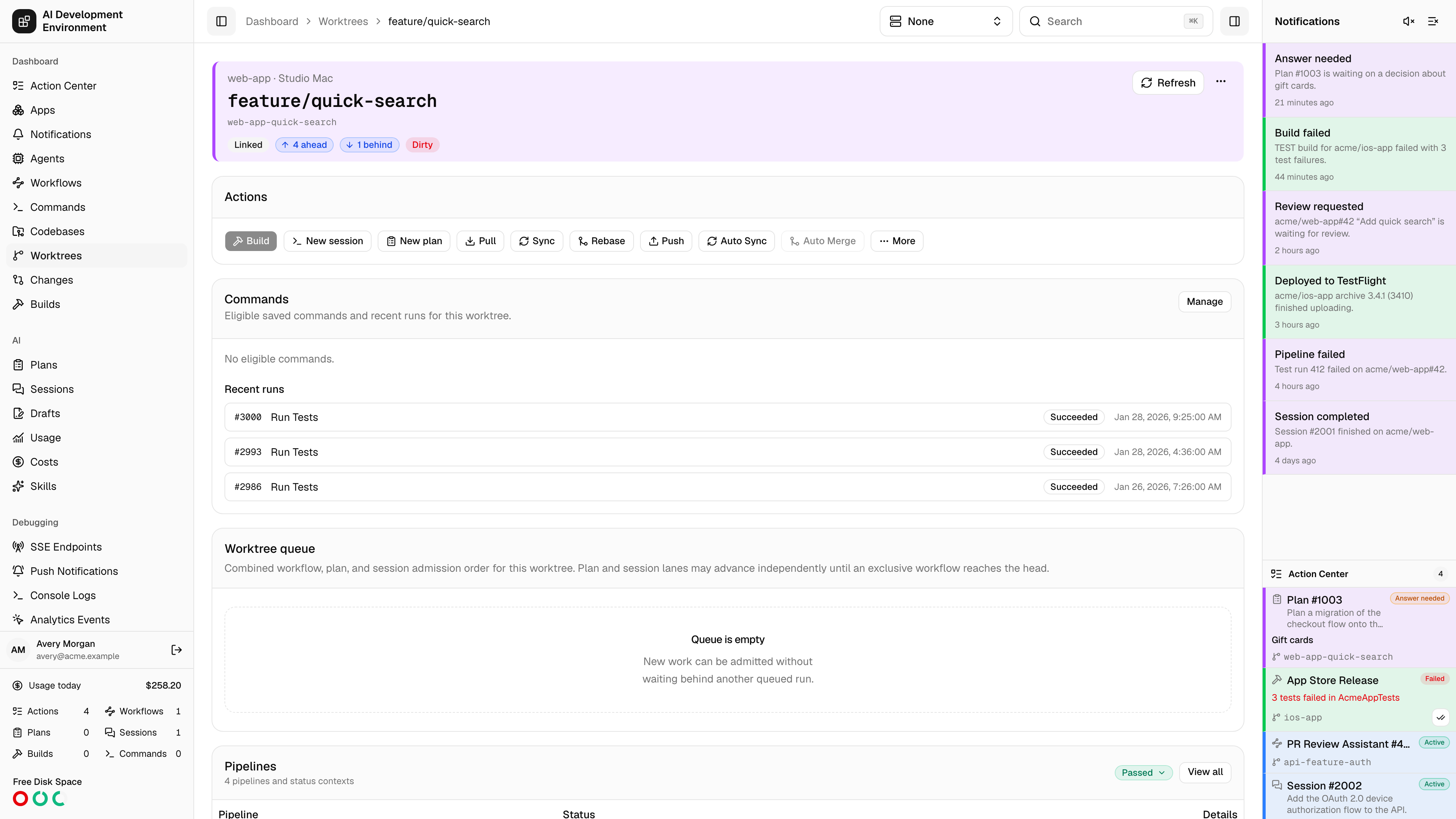Screen dimensions: 1456x819
Task: Click the Dashboard breadcrumb link
Action: [272, 22]
